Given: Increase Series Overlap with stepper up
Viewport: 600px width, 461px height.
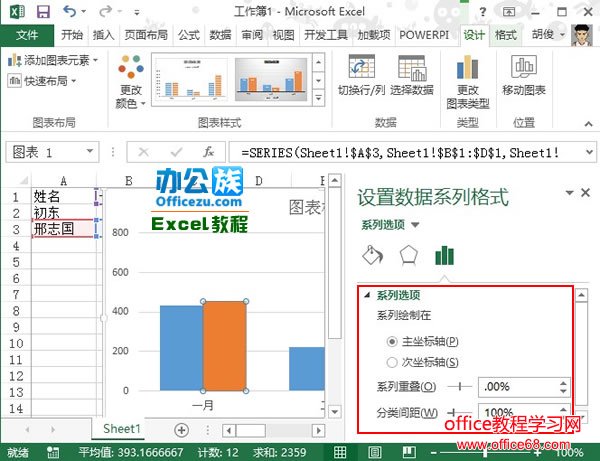Looking at the screenshot, I should [x=563, y=383].
